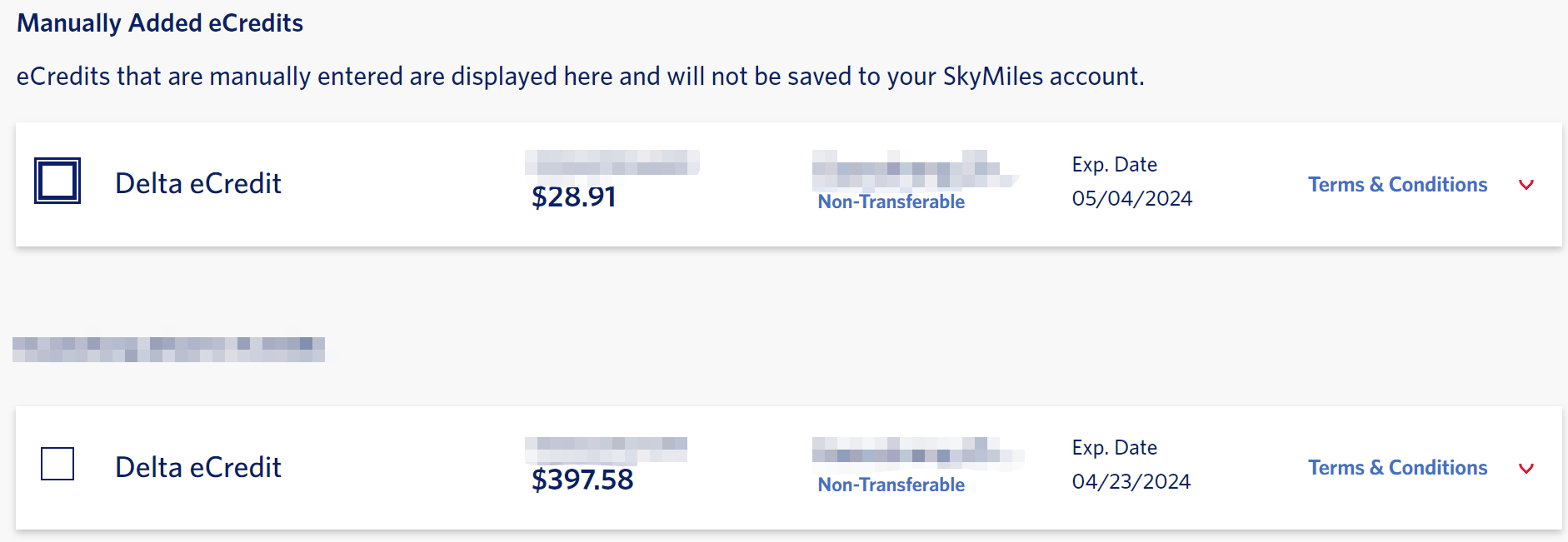The image size is (1568, 542).
Task: Expand the red chevron on the $28.91 eCredit
Action: [1526, 185]
